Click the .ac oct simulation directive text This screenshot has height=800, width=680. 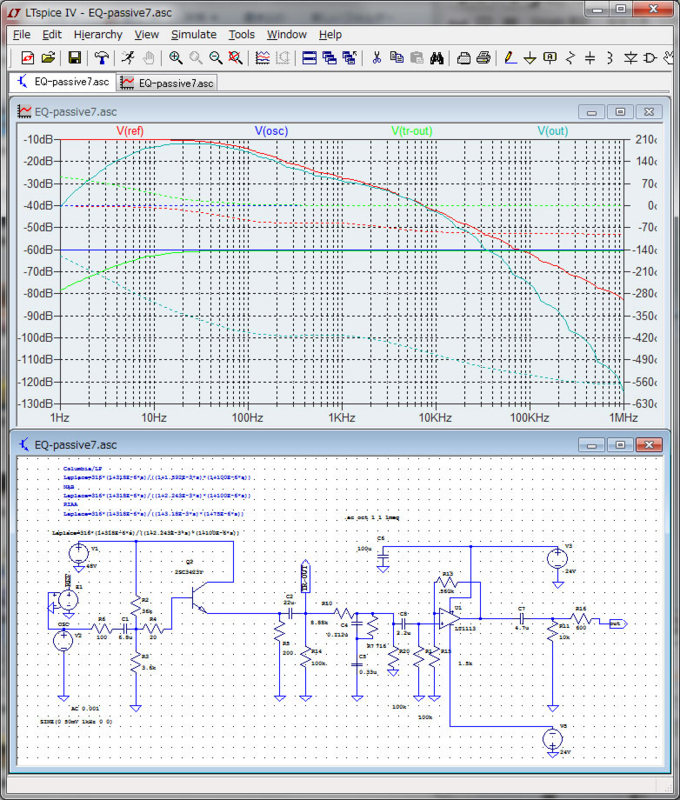tap(372, 517)
